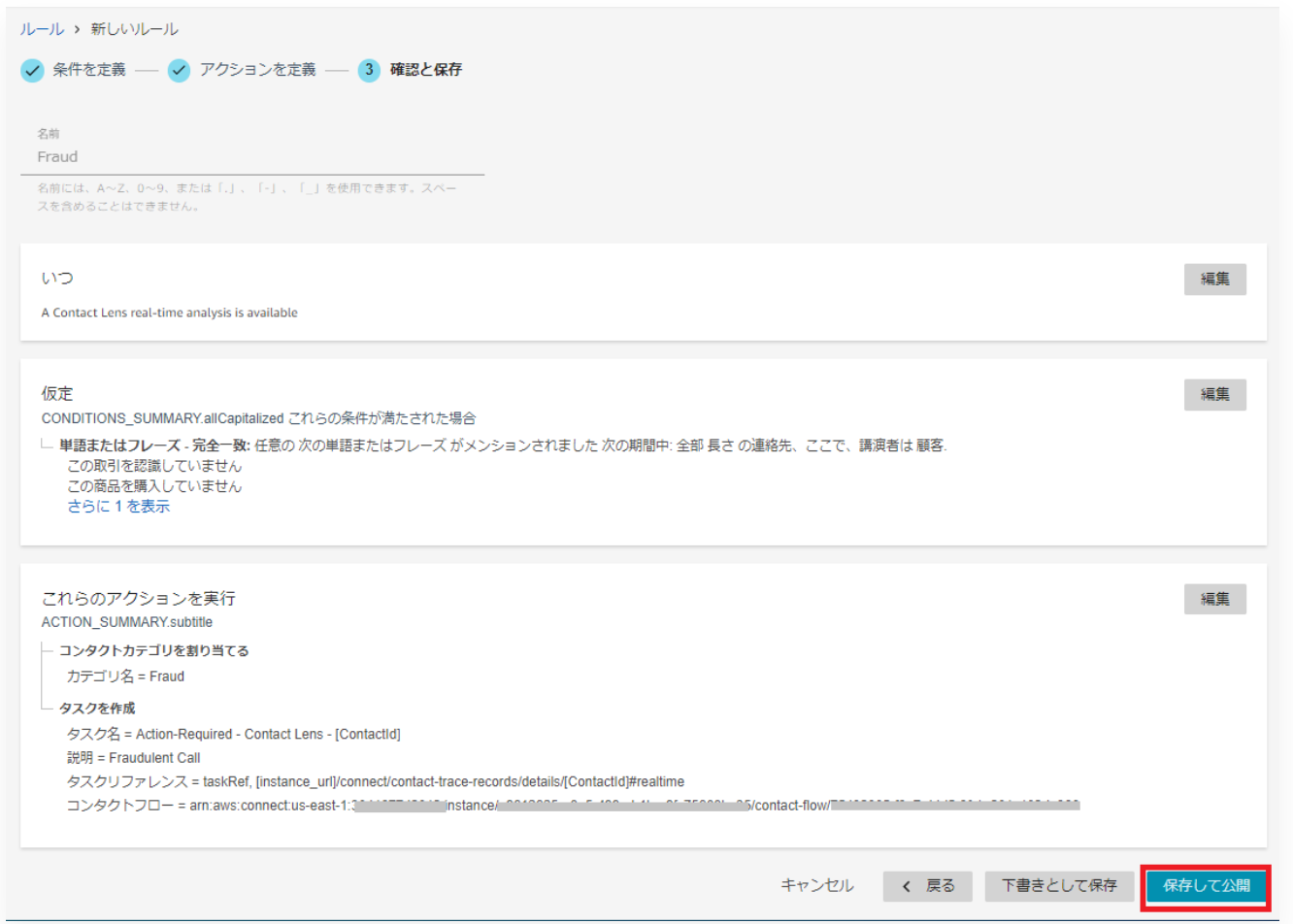This screenshot has width=1293, height=924.
Task: Edit the 仮定 conditions section
Action: (1214, 394)
